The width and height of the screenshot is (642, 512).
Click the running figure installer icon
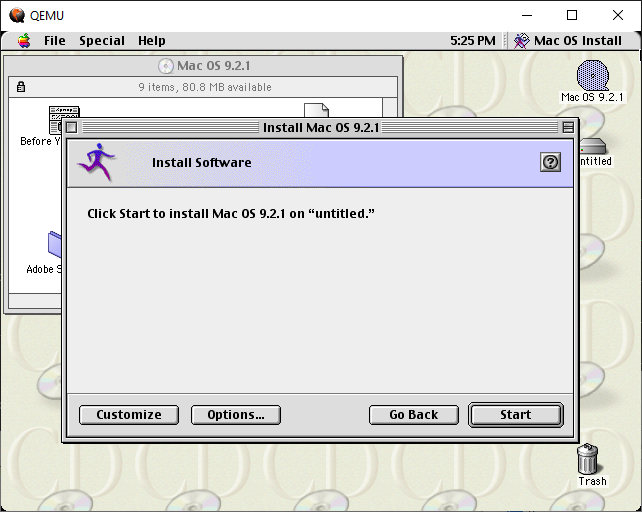click(97, 162)
